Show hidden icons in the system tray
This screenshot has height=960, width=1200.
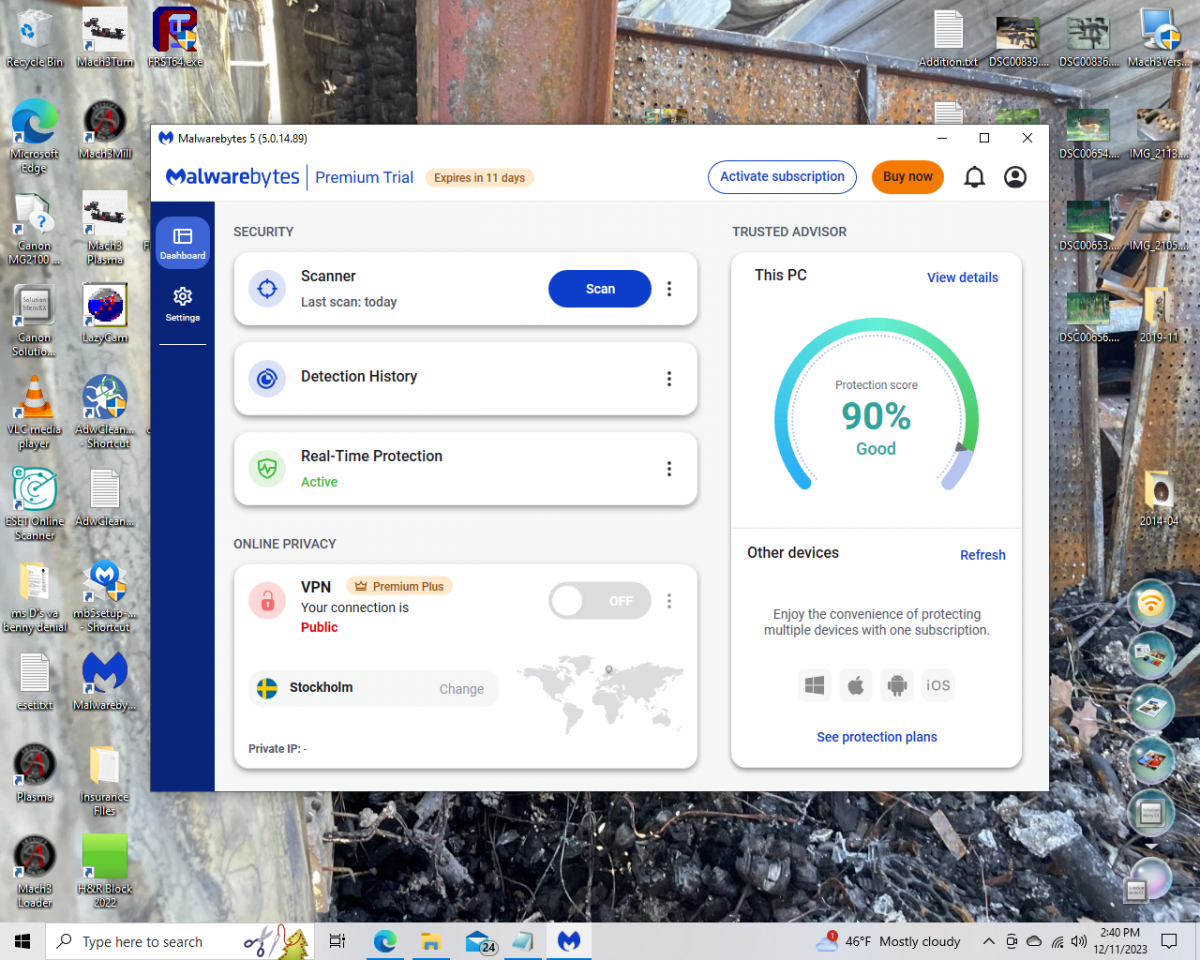(x=989, y=941)
